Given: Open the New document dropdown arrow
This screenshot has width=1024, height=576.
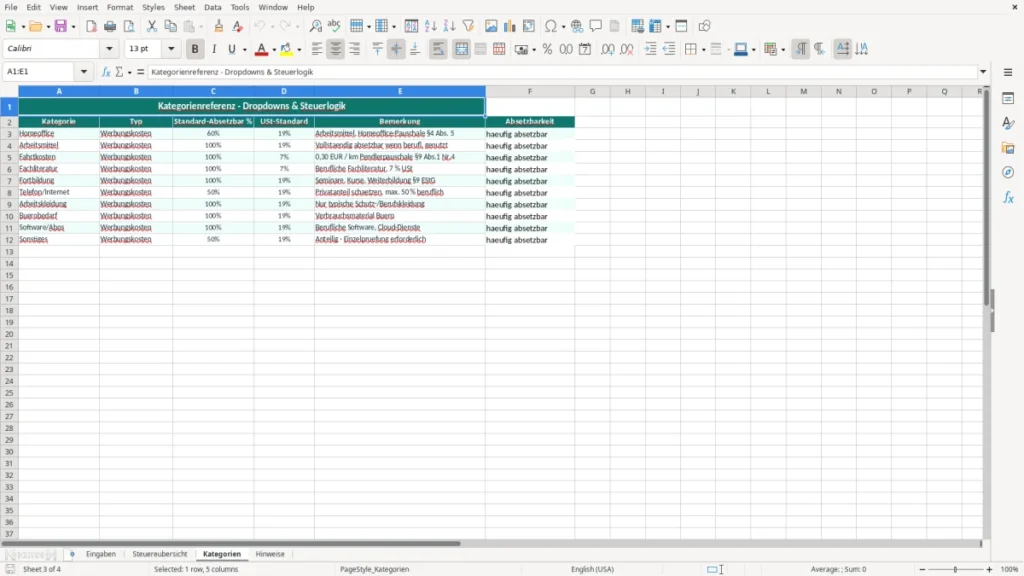Looking at the screenshot, I should 23,27.
